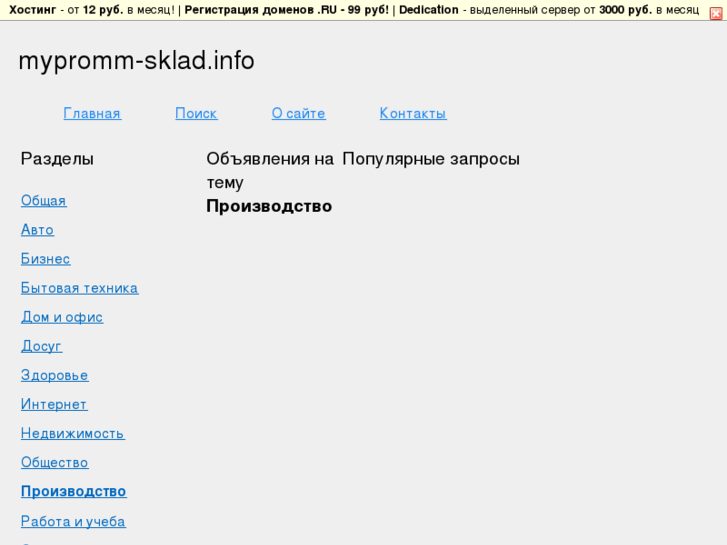
Task: Click the Объявления на тему heading
Action: (270, 171)
